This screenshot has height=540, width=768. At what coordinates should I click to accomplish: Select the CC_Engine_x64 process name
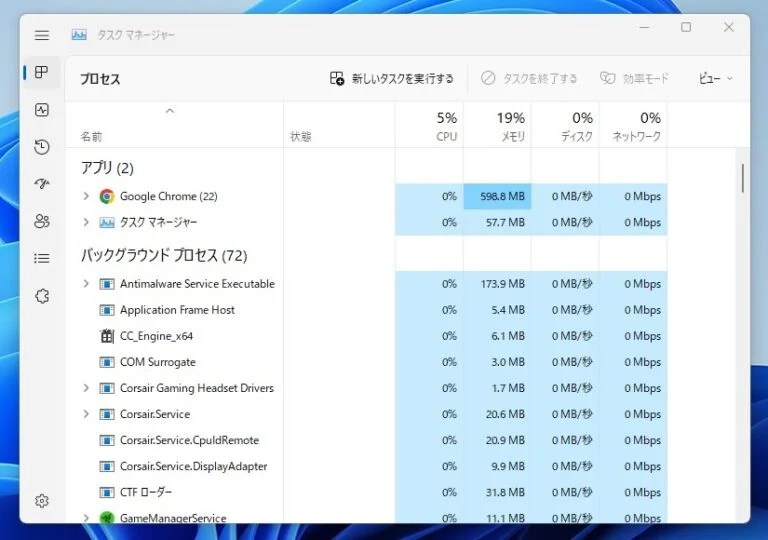[x=157, y=336]
